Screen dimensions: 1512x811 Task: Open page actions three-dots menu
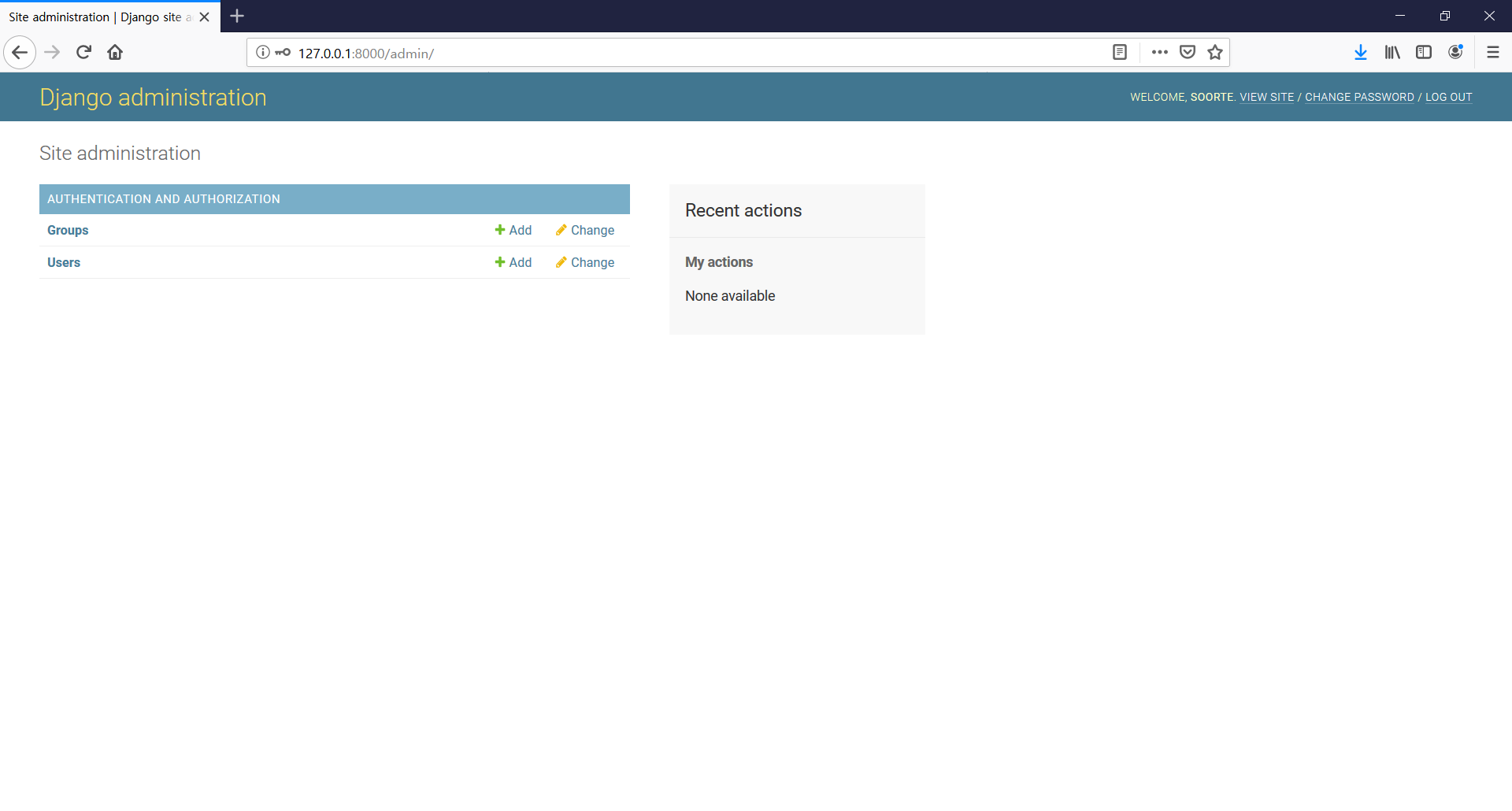(1159, 53)
